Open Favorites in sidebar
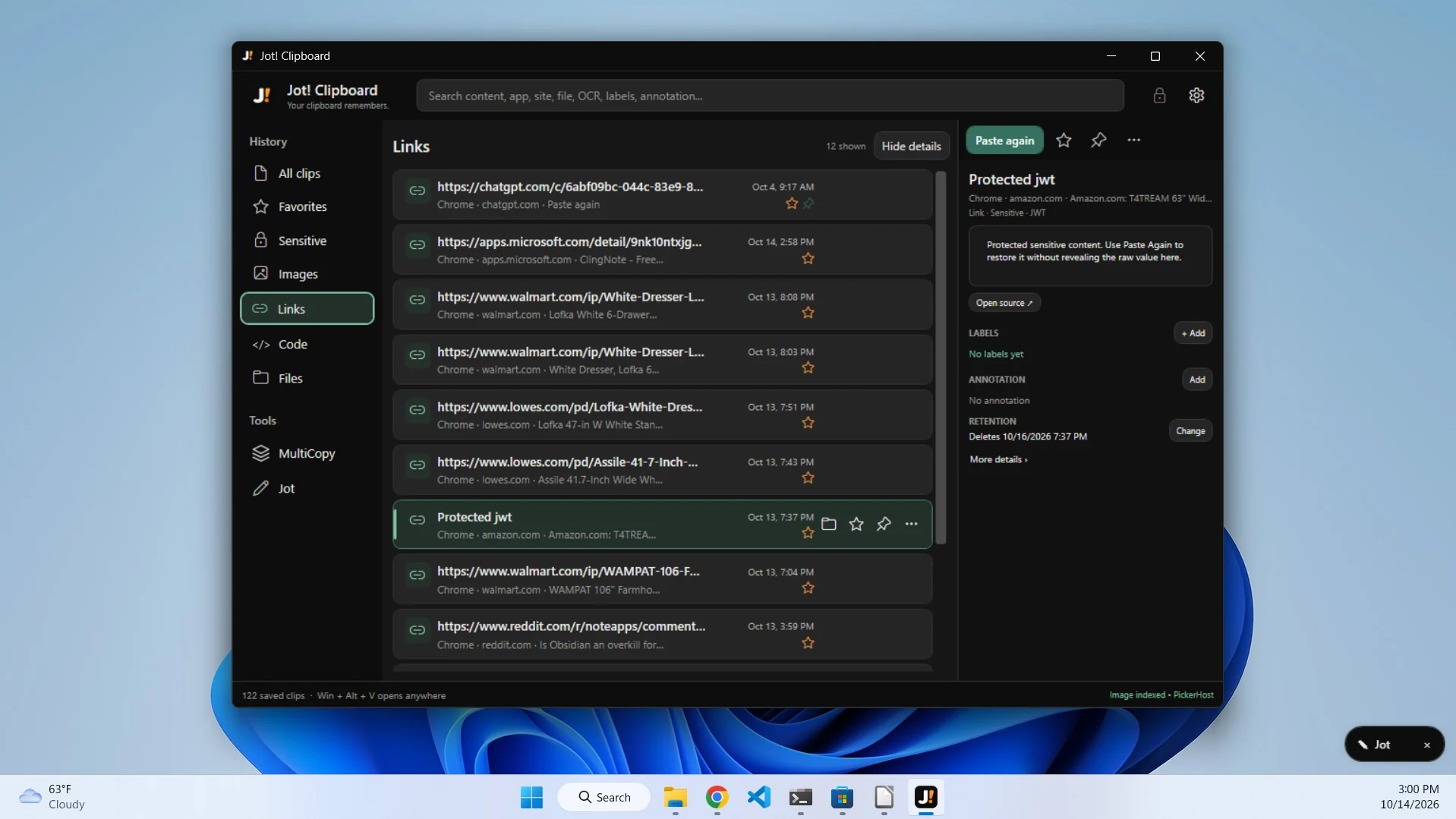Viewport: 1456px width, 819px height. tap(307, 206)
